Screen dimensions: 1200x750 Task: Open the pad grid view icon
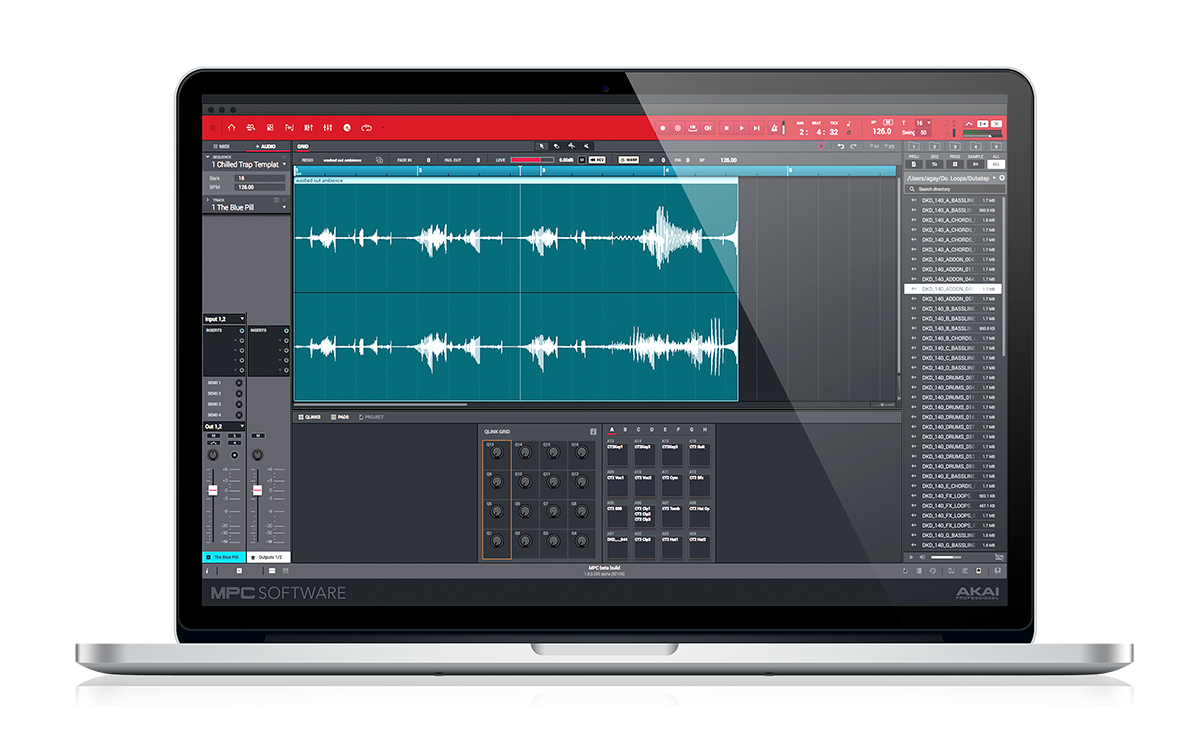point(269,128)
